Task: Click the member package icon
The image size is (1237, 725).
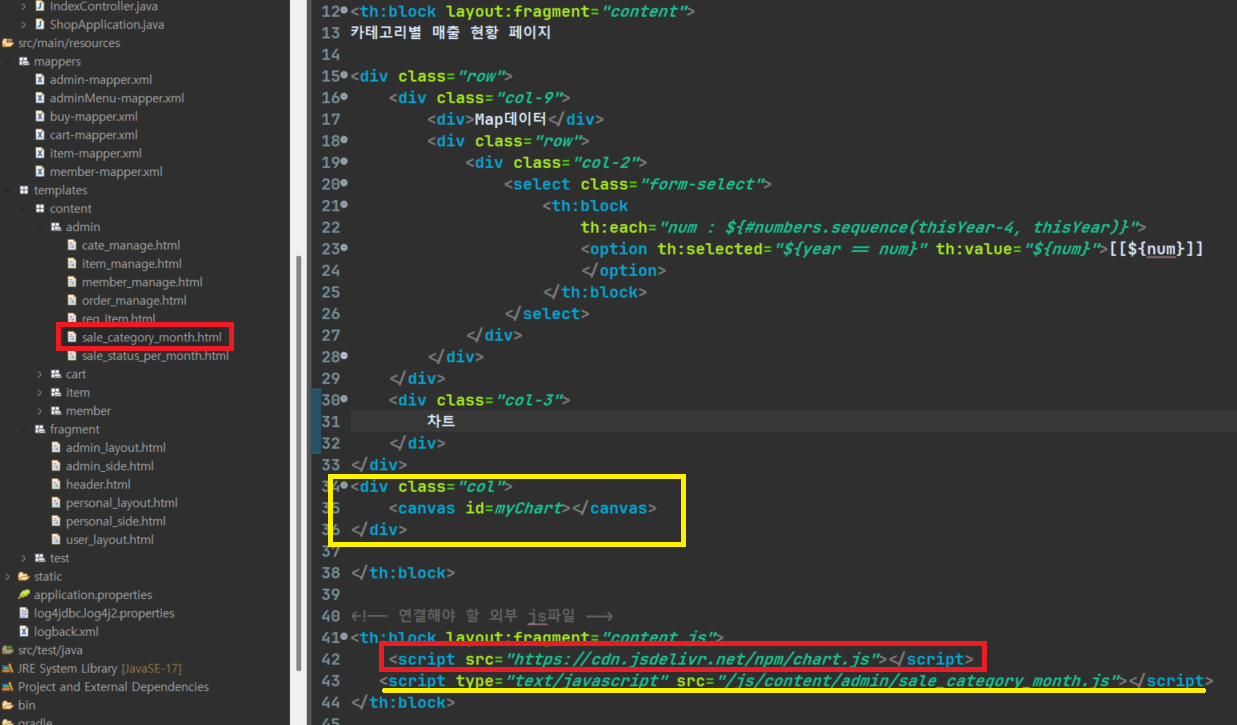Action: 56,411
